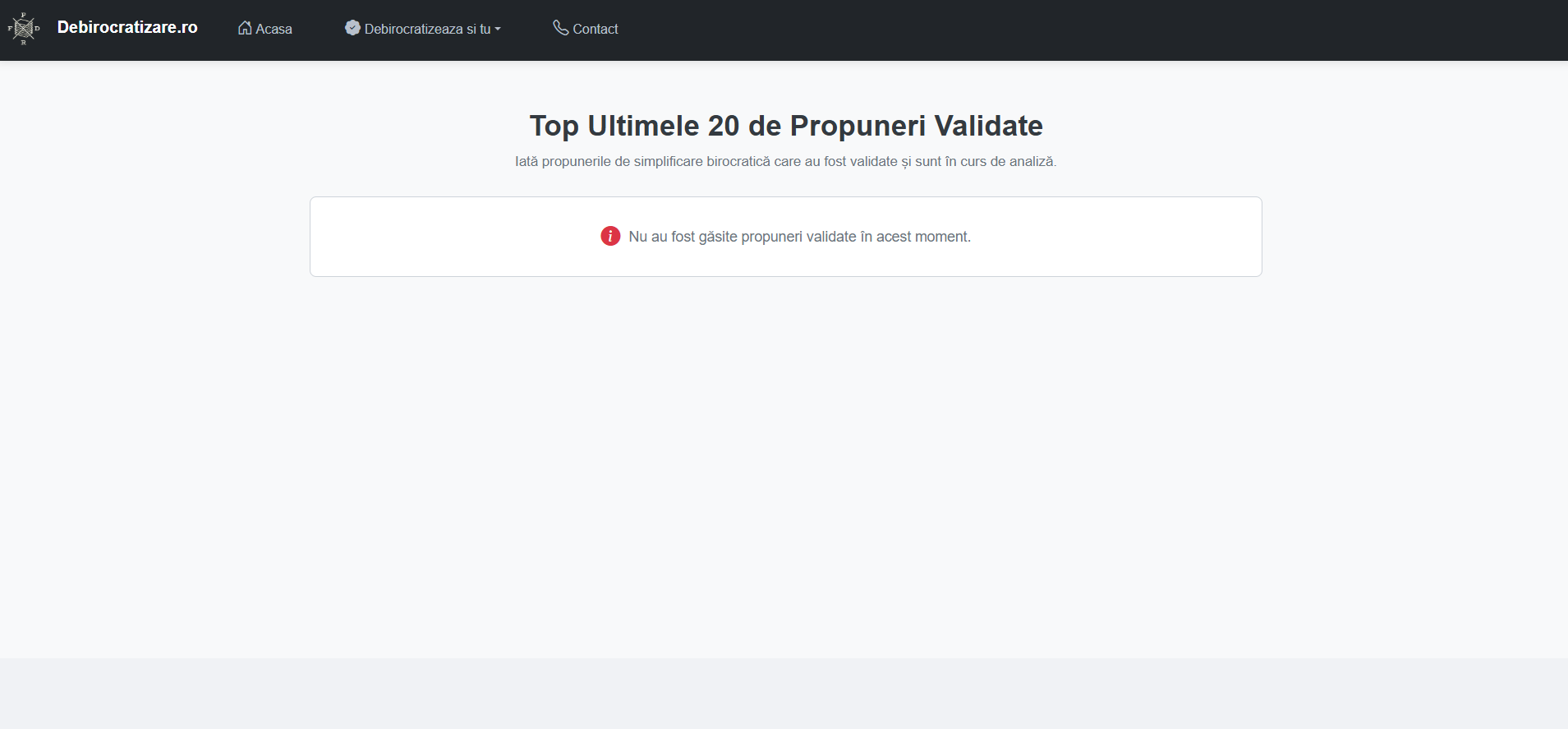Click the 'Top Ultimele 20 de Propuneri Validate' heading
The image size is (1568, 729).
pyautogui.click(x=785, y=126)
